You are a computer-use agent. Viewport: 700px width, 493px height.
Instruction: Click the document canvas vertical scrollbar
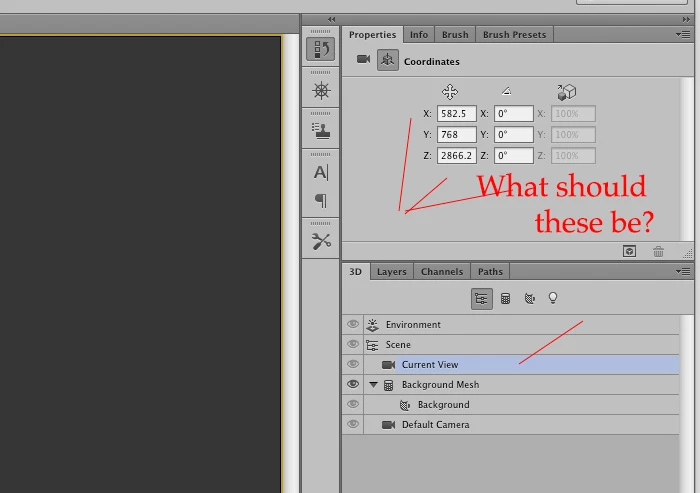coord(291,263)
